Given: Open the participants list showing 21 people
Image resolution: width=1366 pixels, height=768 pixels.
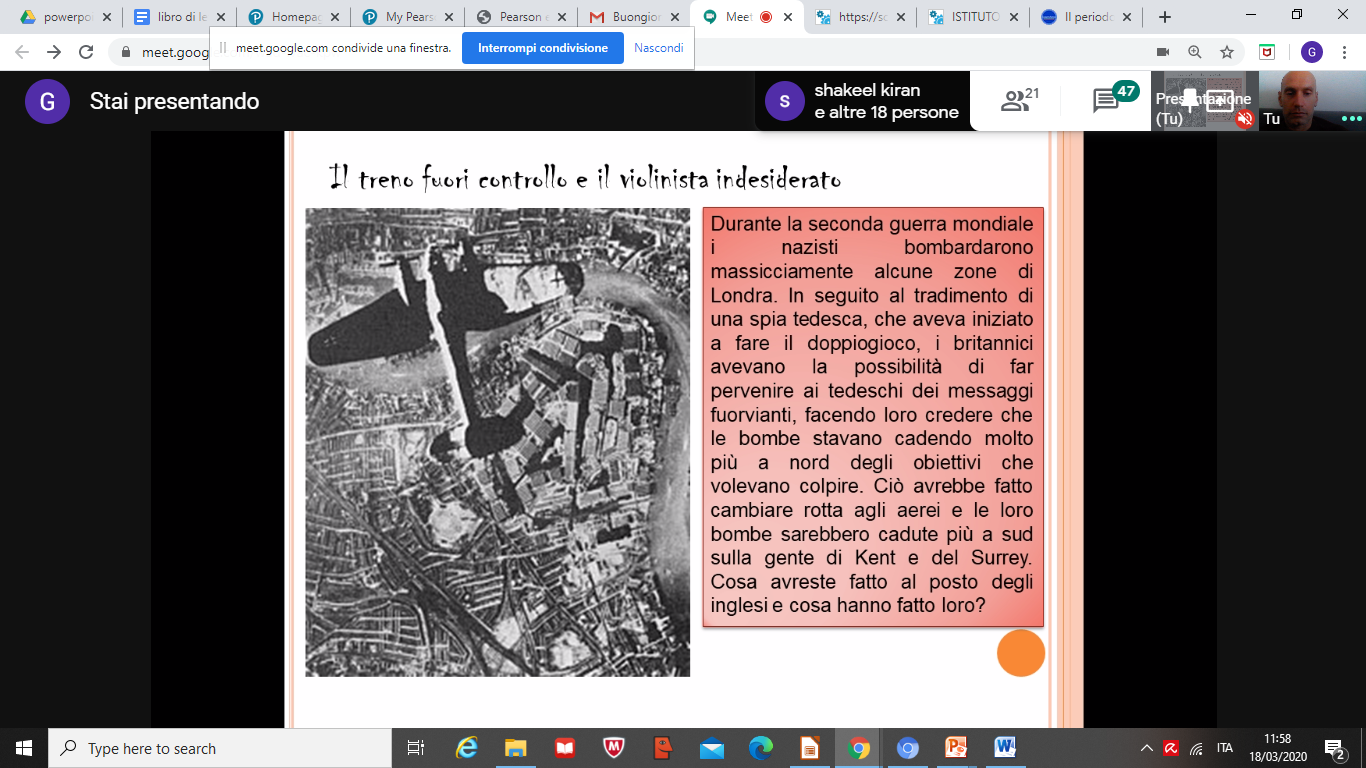Looking at the screenshot, I should (x=1020, y=100).
